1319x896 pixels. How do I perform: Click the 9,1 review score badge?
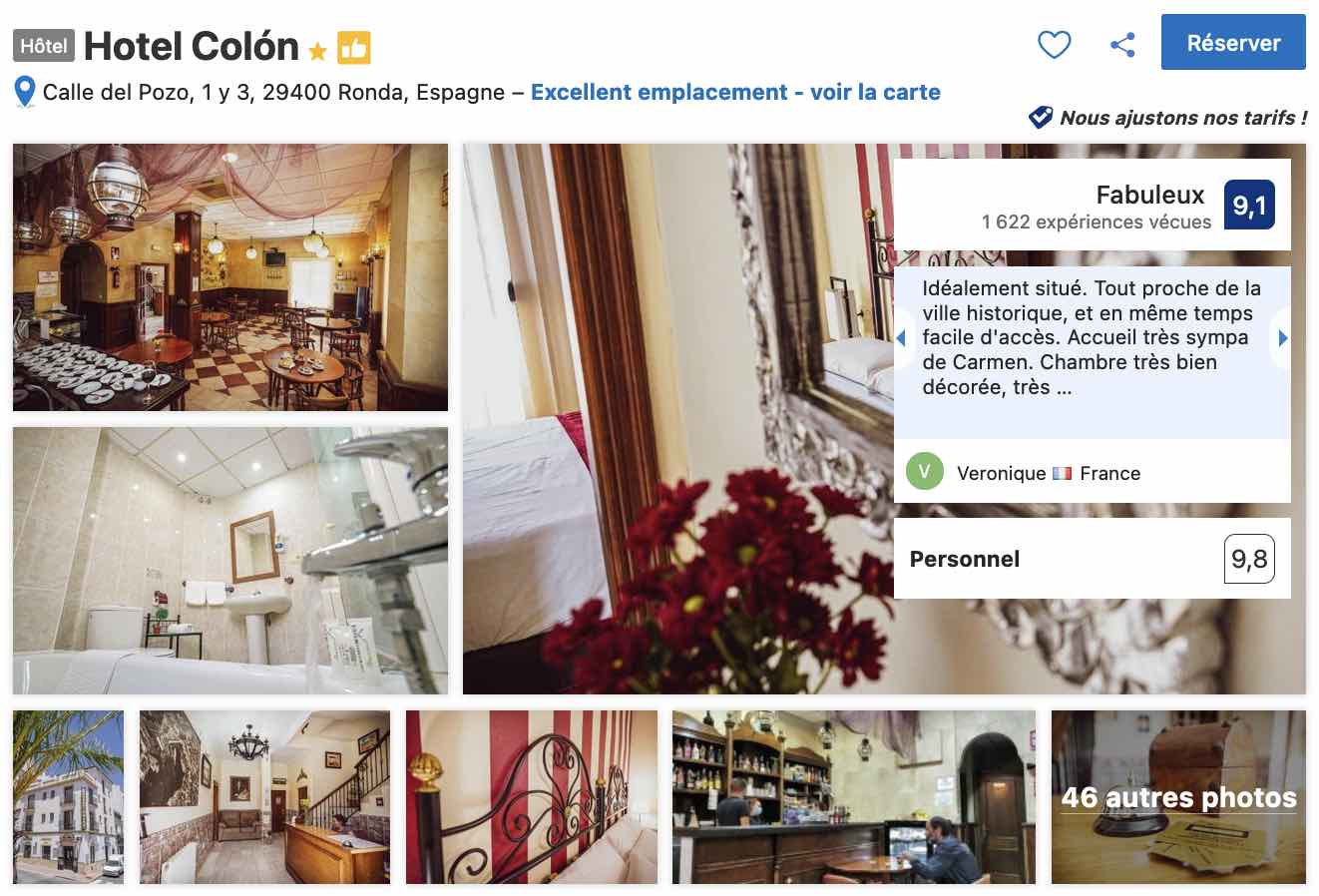point(1249,205)
